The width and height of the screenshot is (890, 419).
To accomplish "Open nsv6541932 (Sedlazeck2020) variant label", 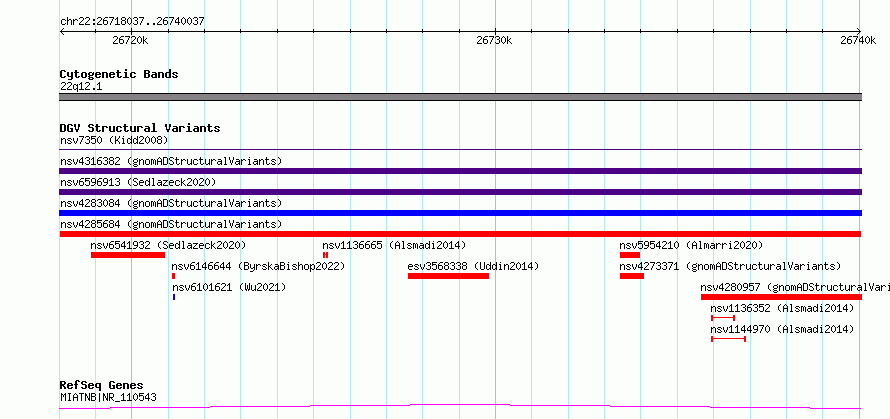I will pyautogui.click(x=168, y=245).
